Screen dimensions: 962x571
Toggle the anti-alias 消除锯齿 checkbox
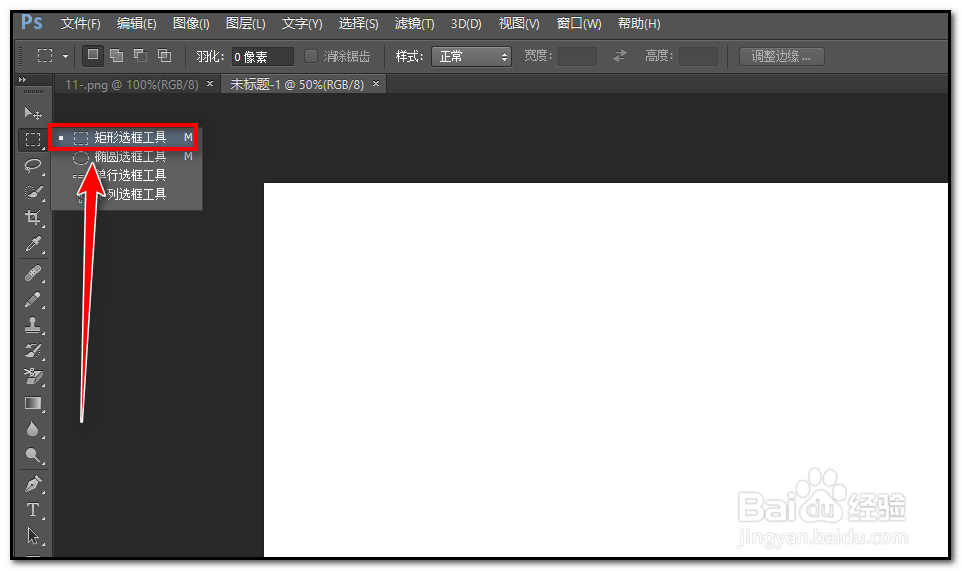(311, 56)
